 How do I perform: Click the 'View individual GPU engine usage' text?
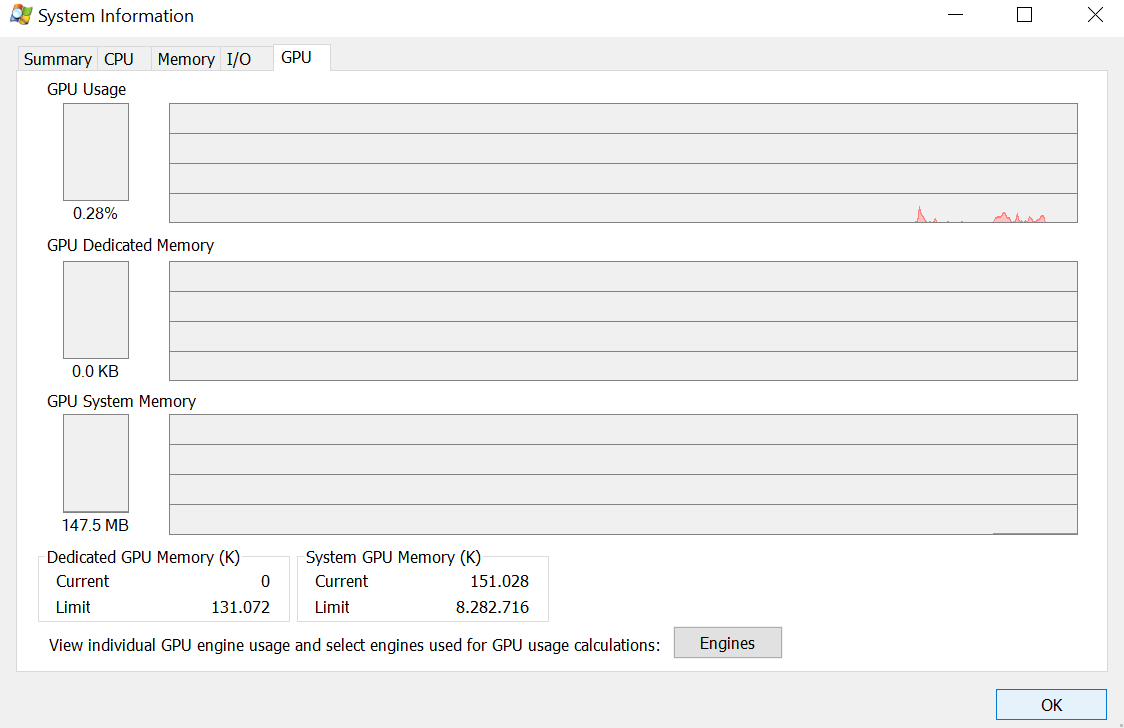coord(354,645)
